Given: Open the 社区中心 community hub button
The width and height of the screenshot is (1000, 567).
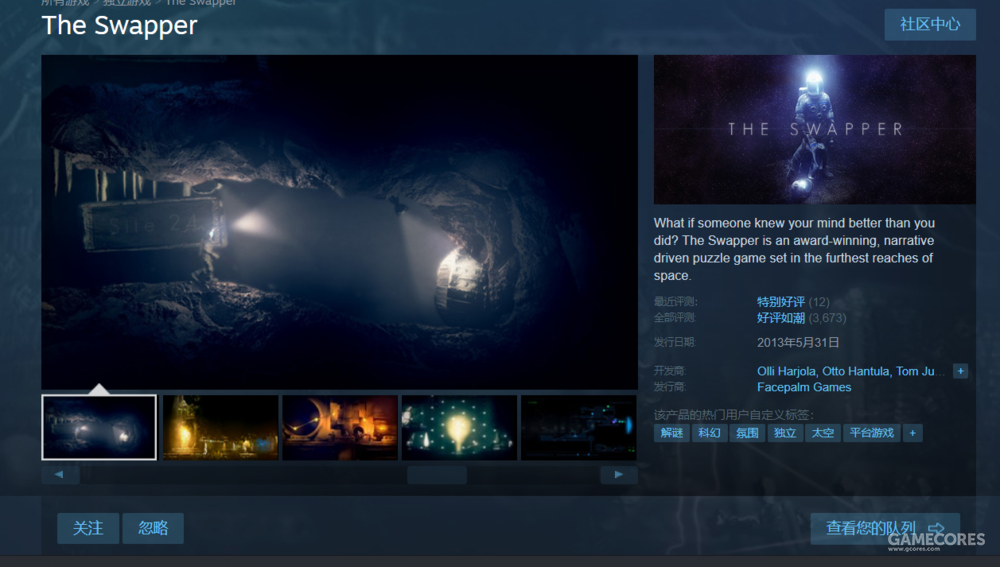Looking at the screenshot, I should tap(930, 24).
